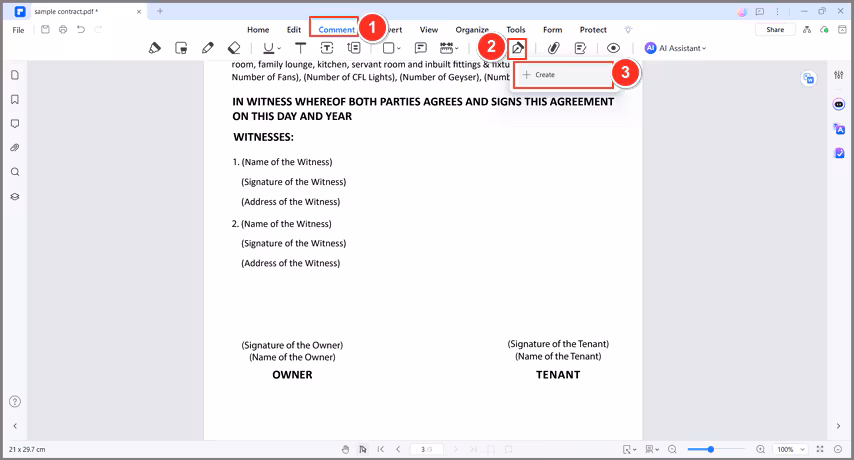Open the Comments panel in sidebar
This screenshot has height=460, width=854.
(15, 124)
